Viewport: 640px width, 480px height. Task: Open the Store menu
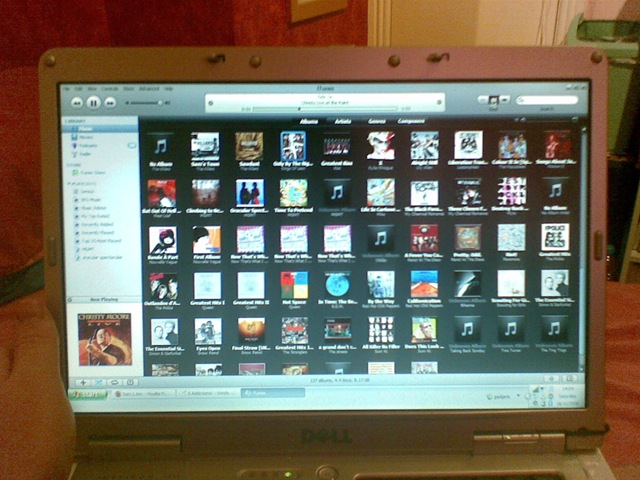pos(129,89)
